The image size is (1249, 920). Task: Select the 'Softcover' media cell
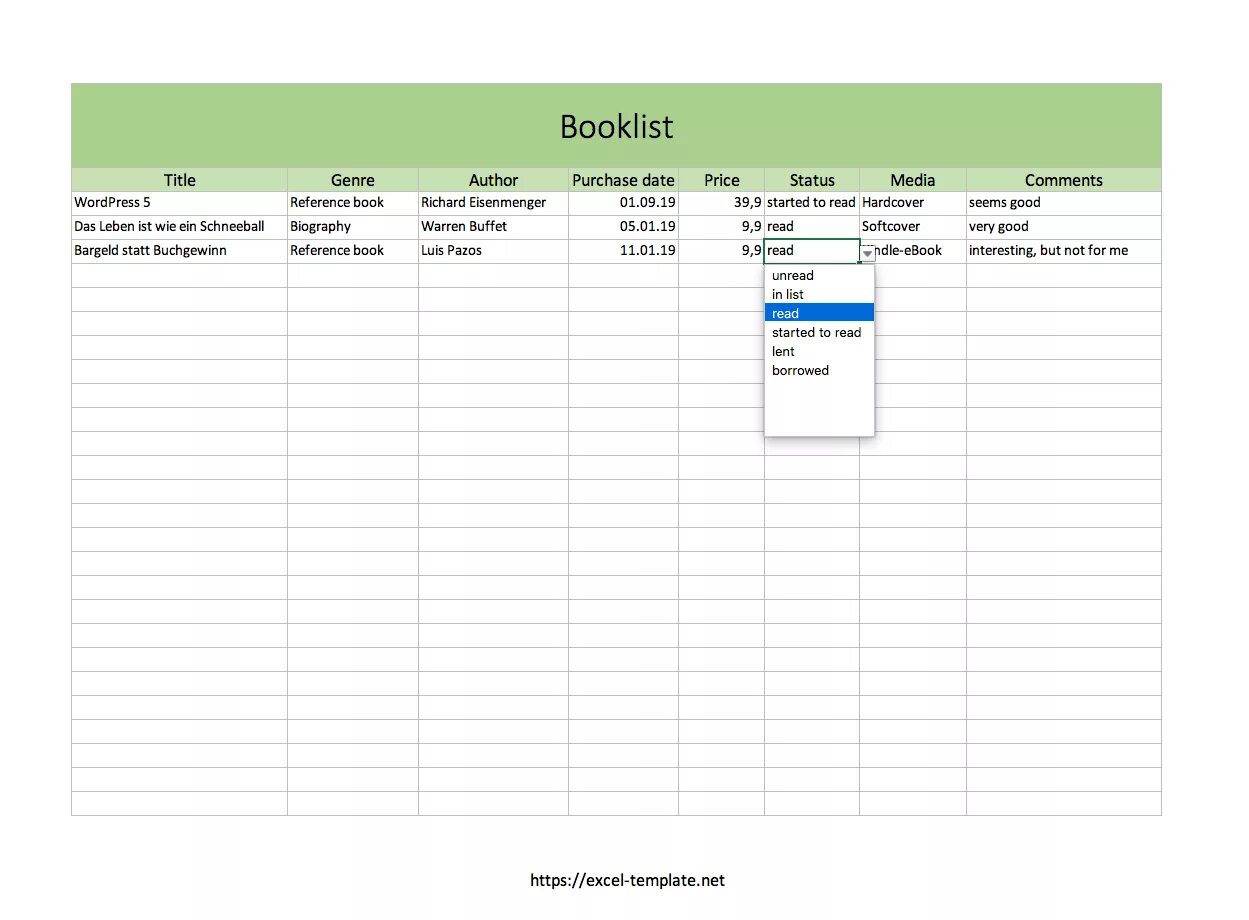(x=913, y=227)
